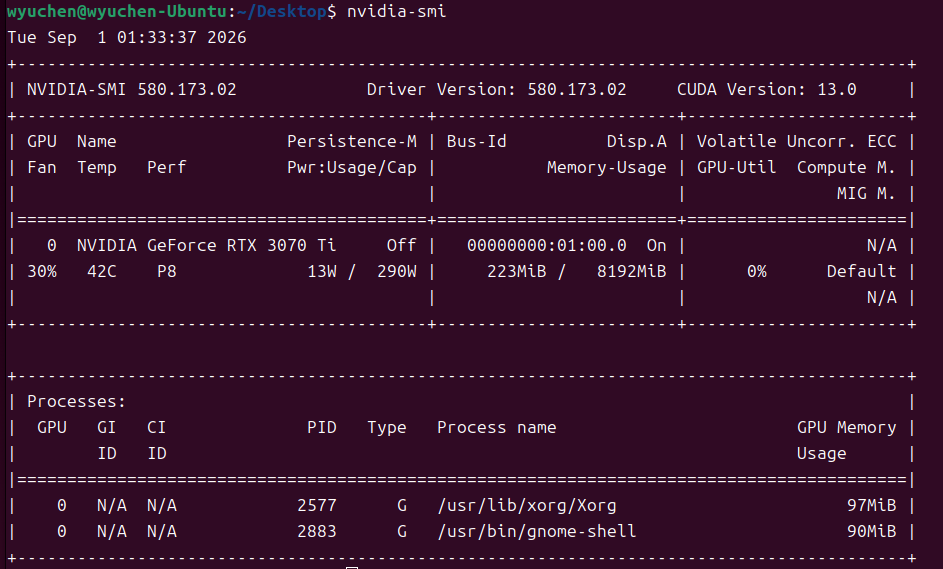This screenshot has width=943, height=569.
Task: Click the Fan column header
Action: (42, 167)
